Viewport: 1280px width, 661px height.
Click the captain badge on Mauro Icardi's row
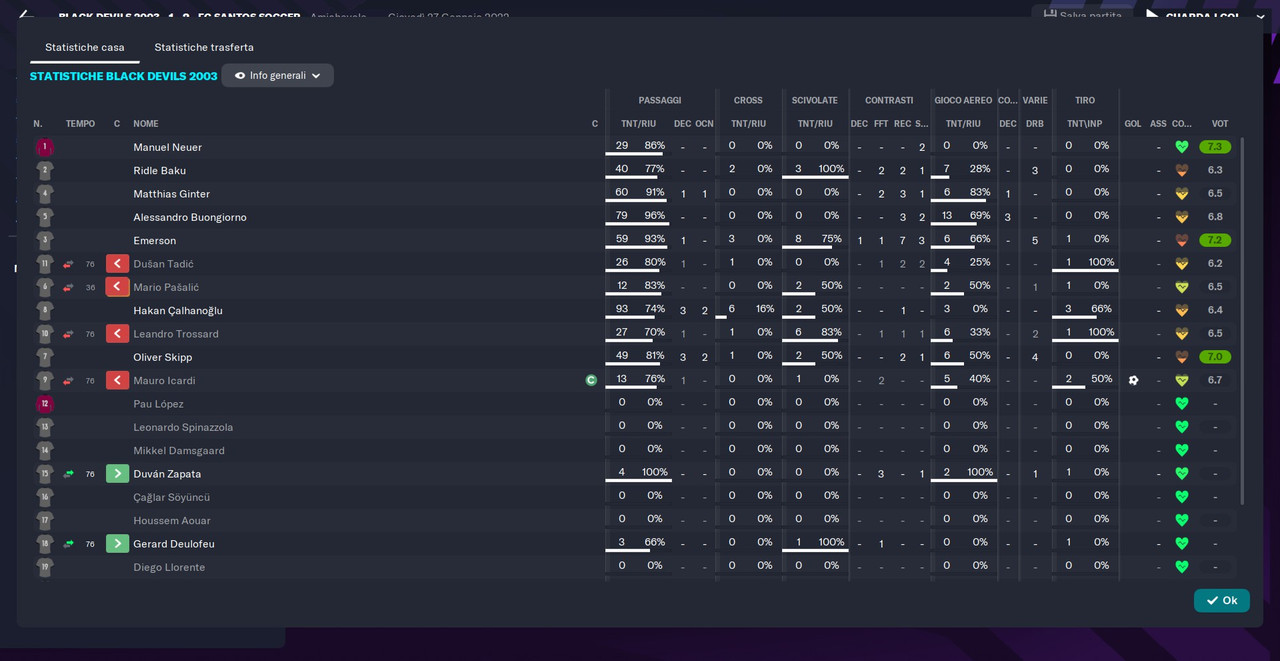[x=591, y=380]
